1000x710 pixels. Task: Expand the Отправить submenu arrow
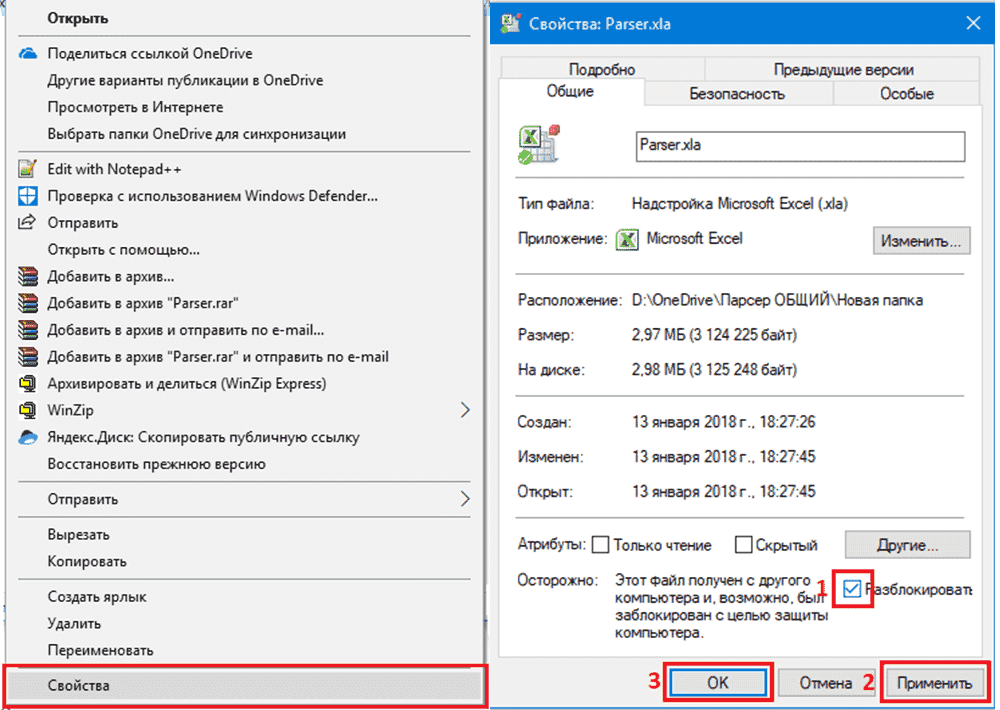pyautogui.click(x=466, y=499)
